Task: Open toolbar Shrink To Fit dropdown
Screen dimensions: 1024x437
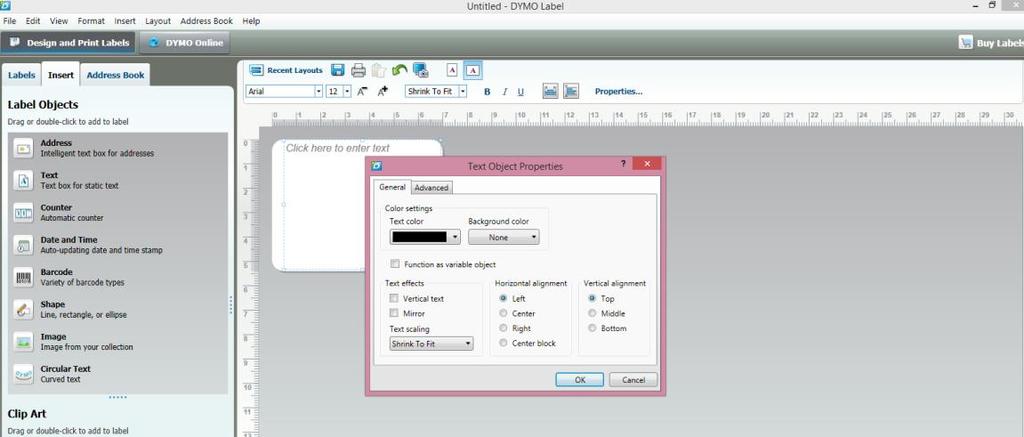Action: [x=463, y=91]
